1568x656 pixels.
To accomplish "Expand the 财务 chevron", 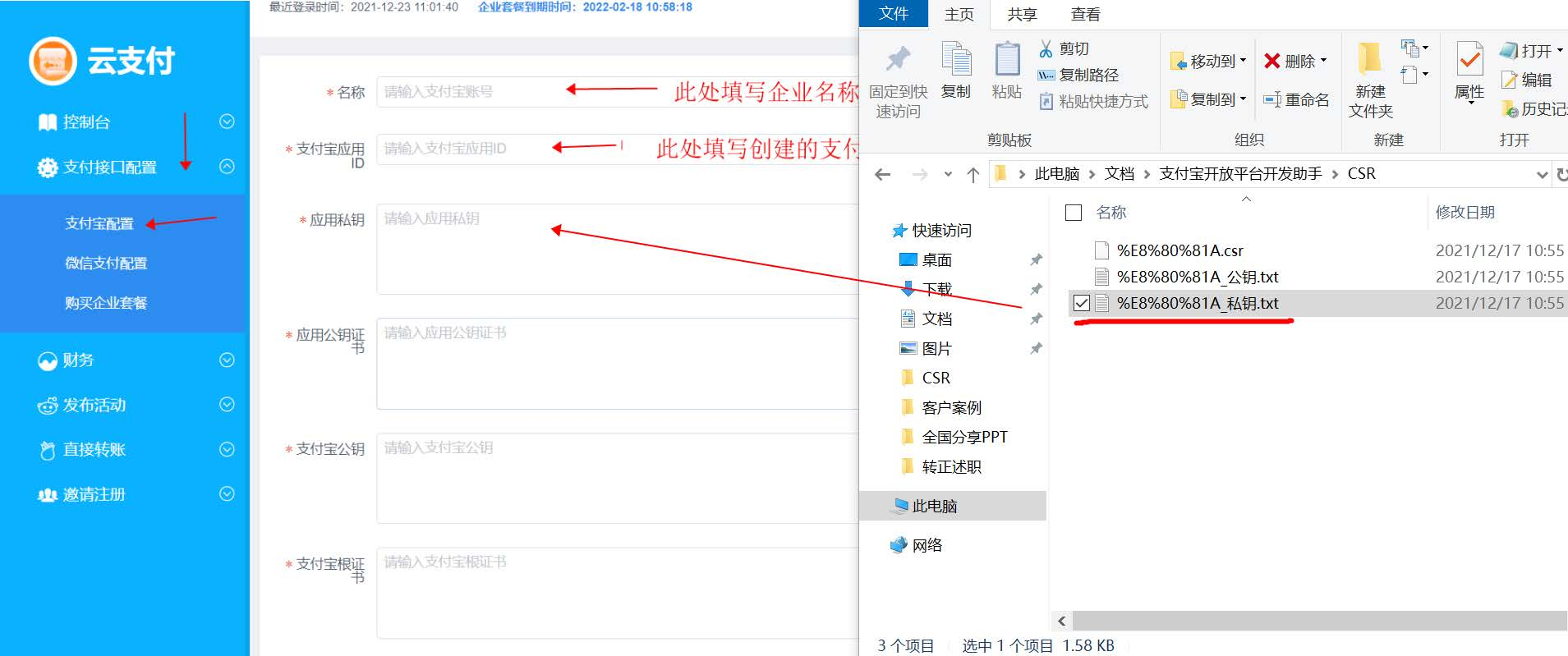I will [x=228, y=360].
